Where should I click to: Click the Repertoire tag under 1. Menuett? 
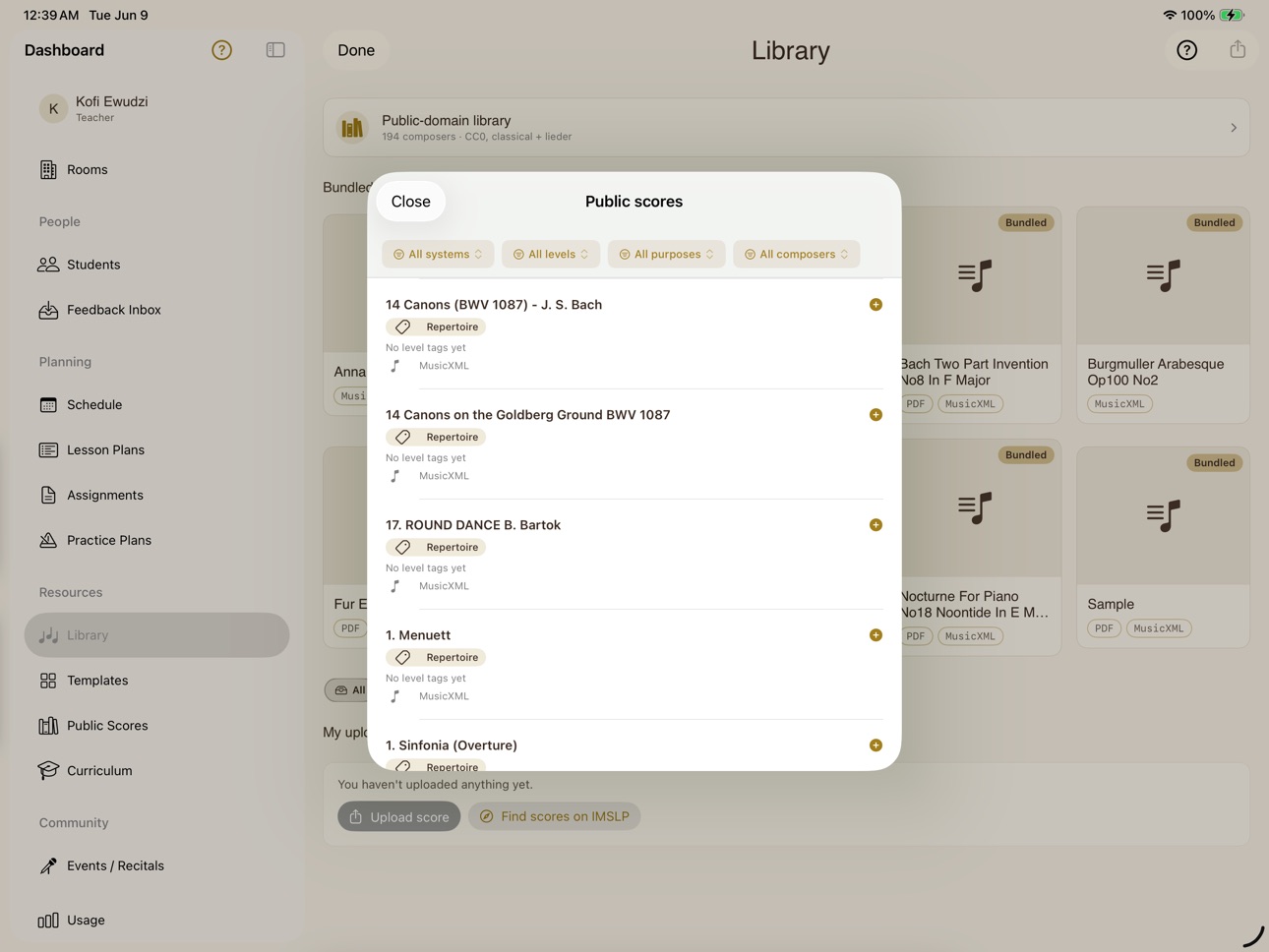point(436,657)
